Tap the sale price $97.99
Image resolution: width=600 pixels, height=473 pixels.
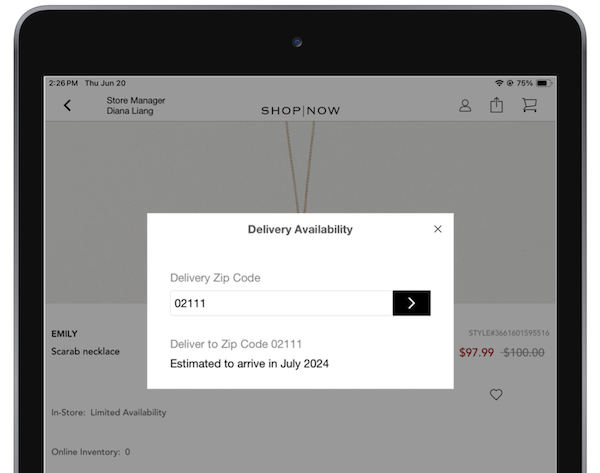476,352
